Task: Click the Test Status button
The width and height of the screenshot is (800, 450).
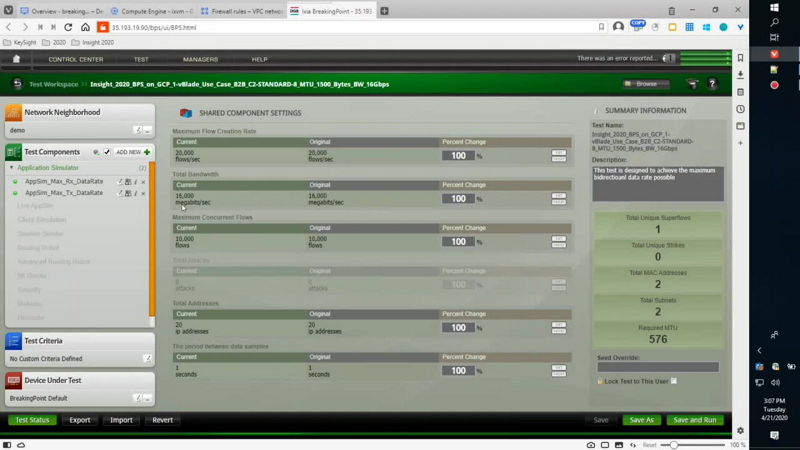Action: pyautogui.click(x=32, y=420)
